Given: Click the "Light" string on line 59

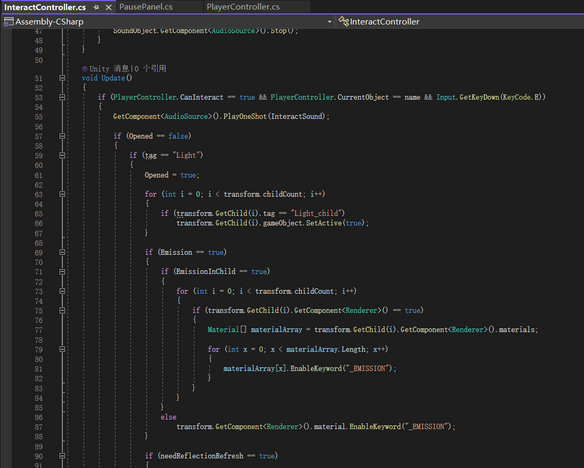Looking at the screenshot, I should pyautogui.click(x=186, y=155).
